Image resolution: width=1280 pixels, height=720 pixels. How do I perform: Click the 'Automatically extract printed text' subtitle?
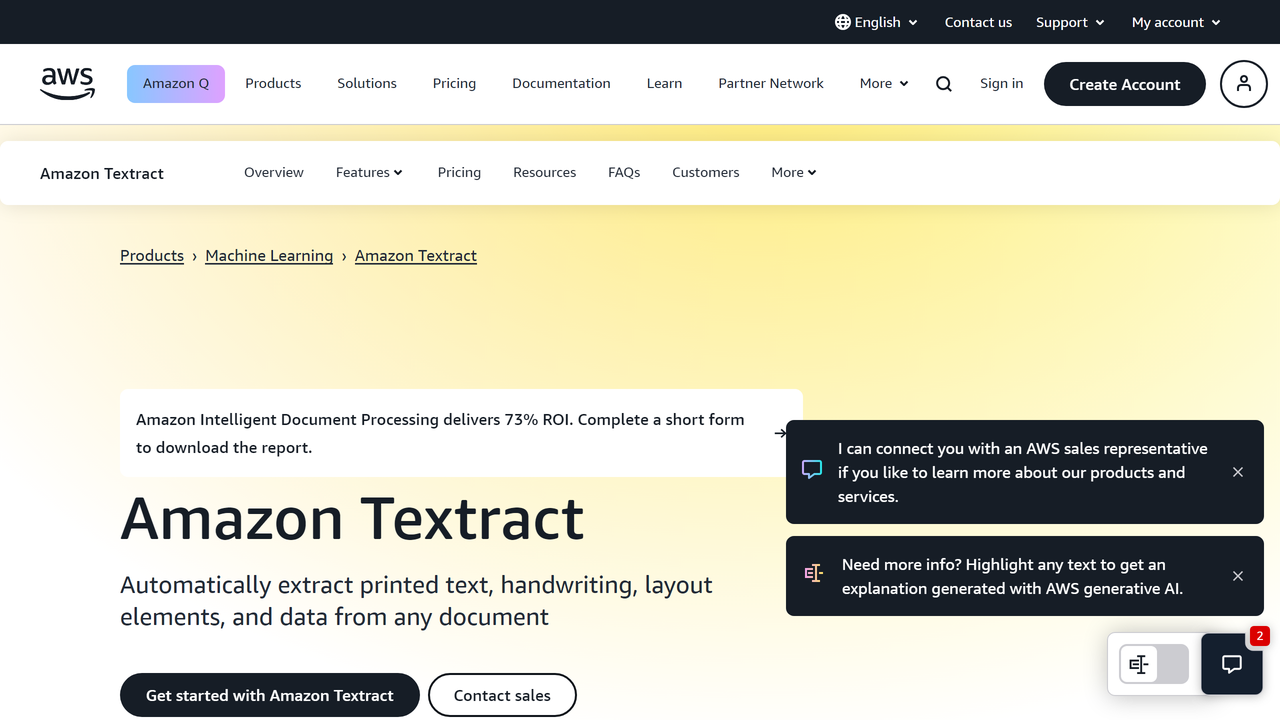click(416, 601)
